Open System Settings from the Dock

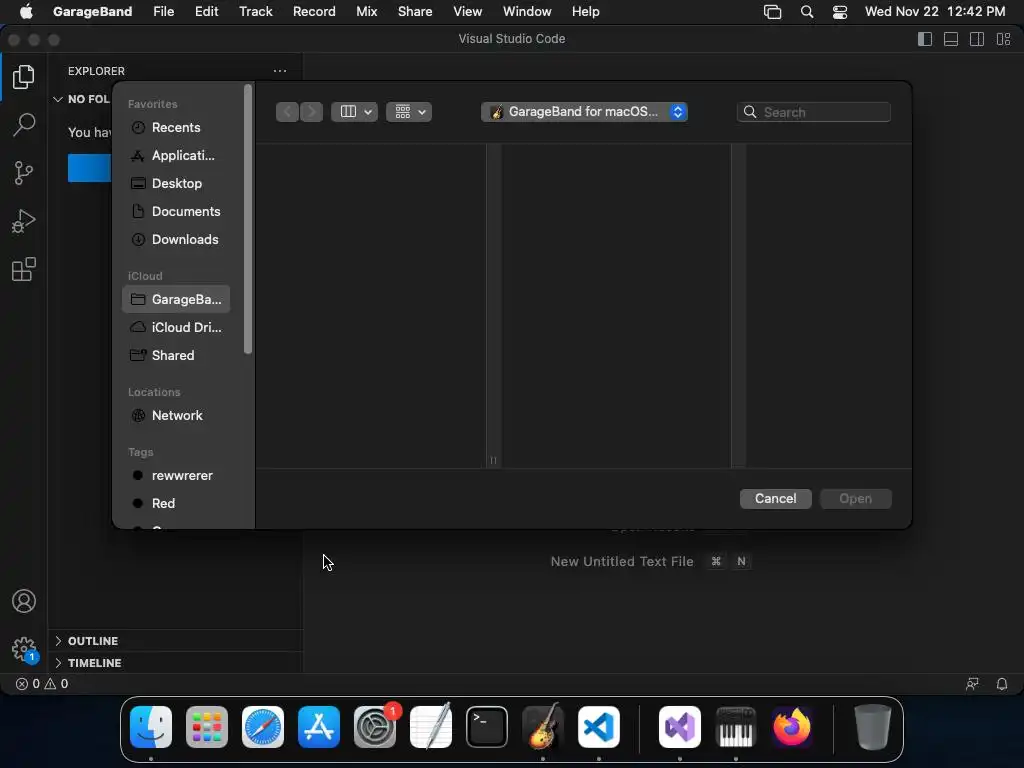click(375, 727)
